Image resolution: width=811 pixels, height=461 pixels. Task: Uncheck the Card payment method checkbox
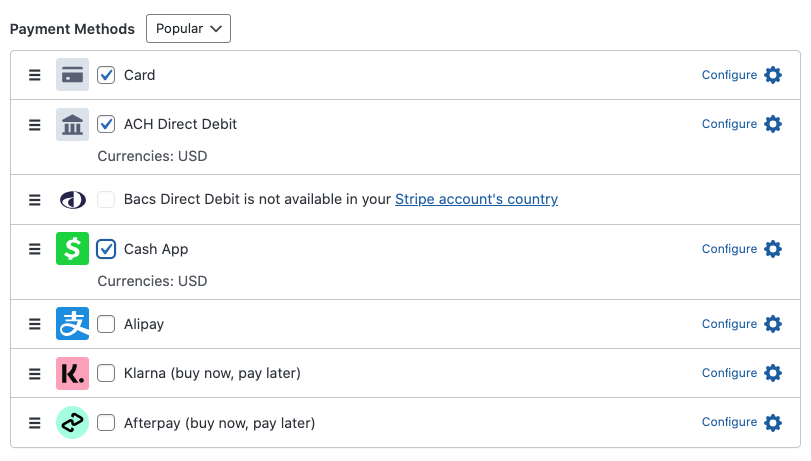coord(106,75)
